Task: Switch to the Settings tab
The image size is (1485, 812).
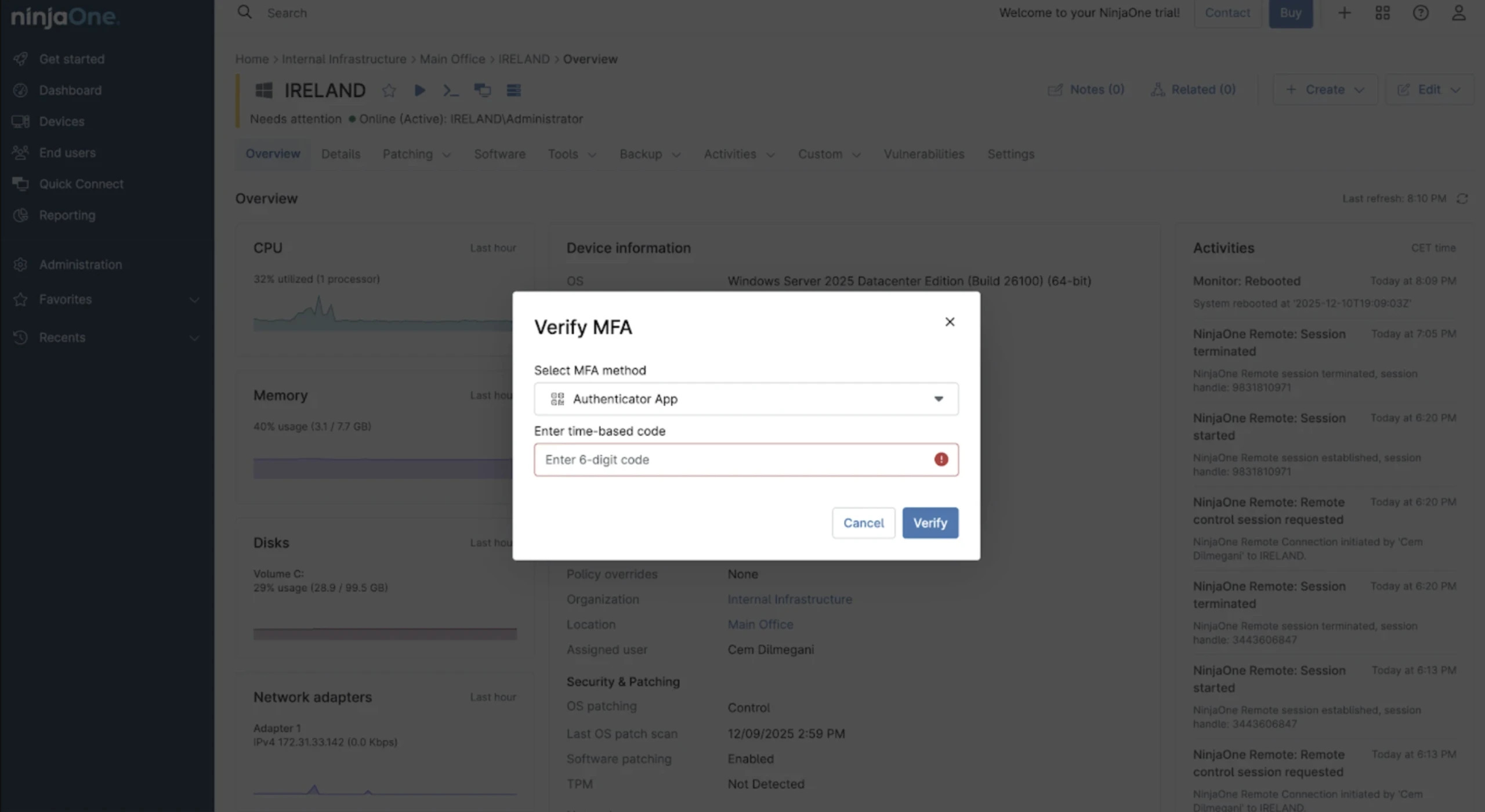Action: 1010,154
